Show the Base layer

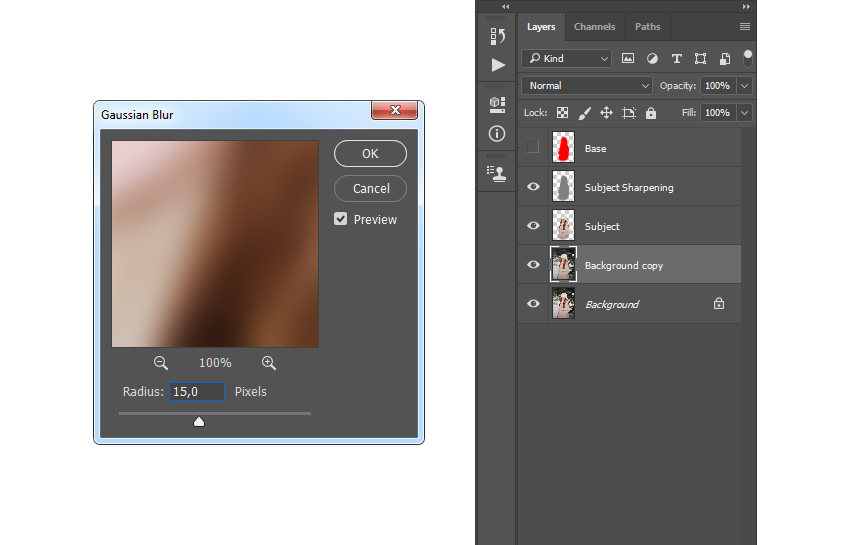[533, 147]
